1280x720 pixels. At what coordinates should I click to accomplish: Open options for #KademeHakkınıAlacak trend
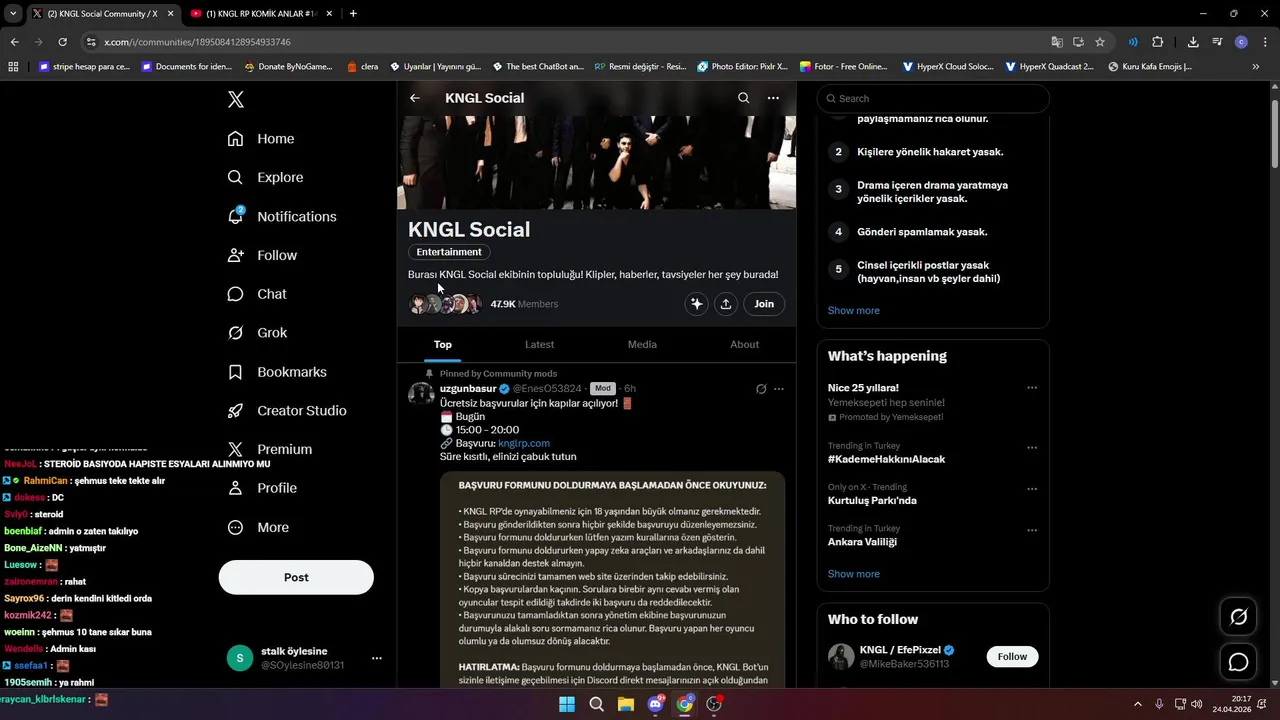[x=1032, y=447]
